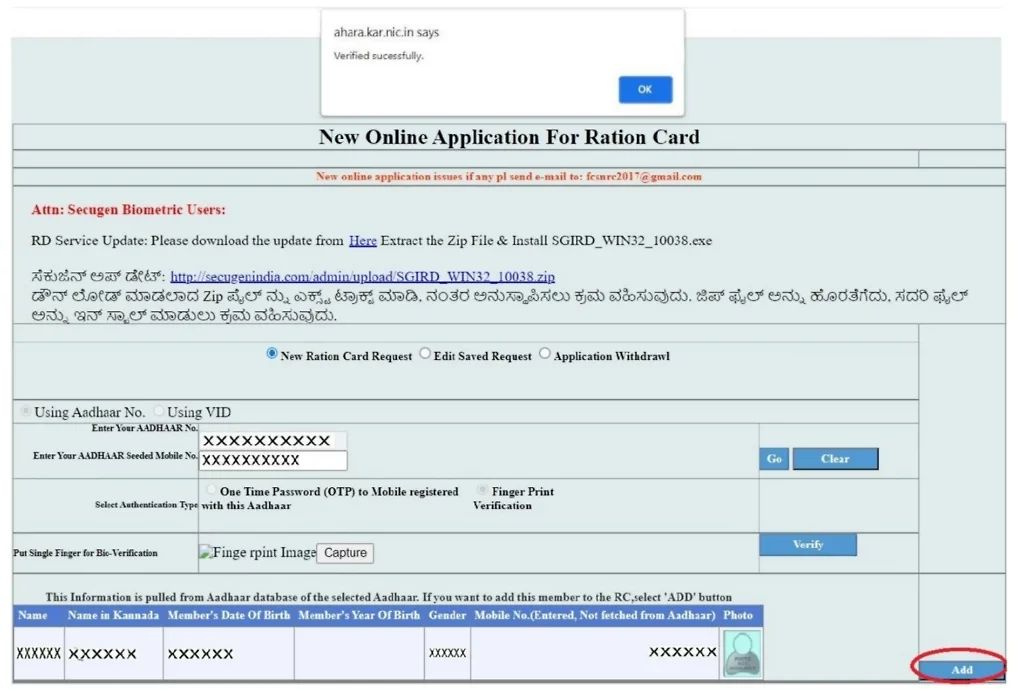This screenshot has width=1024, height=690.
Task: Click the 'Verified sucessfully.' dialog message
Action: coord(379,56)
